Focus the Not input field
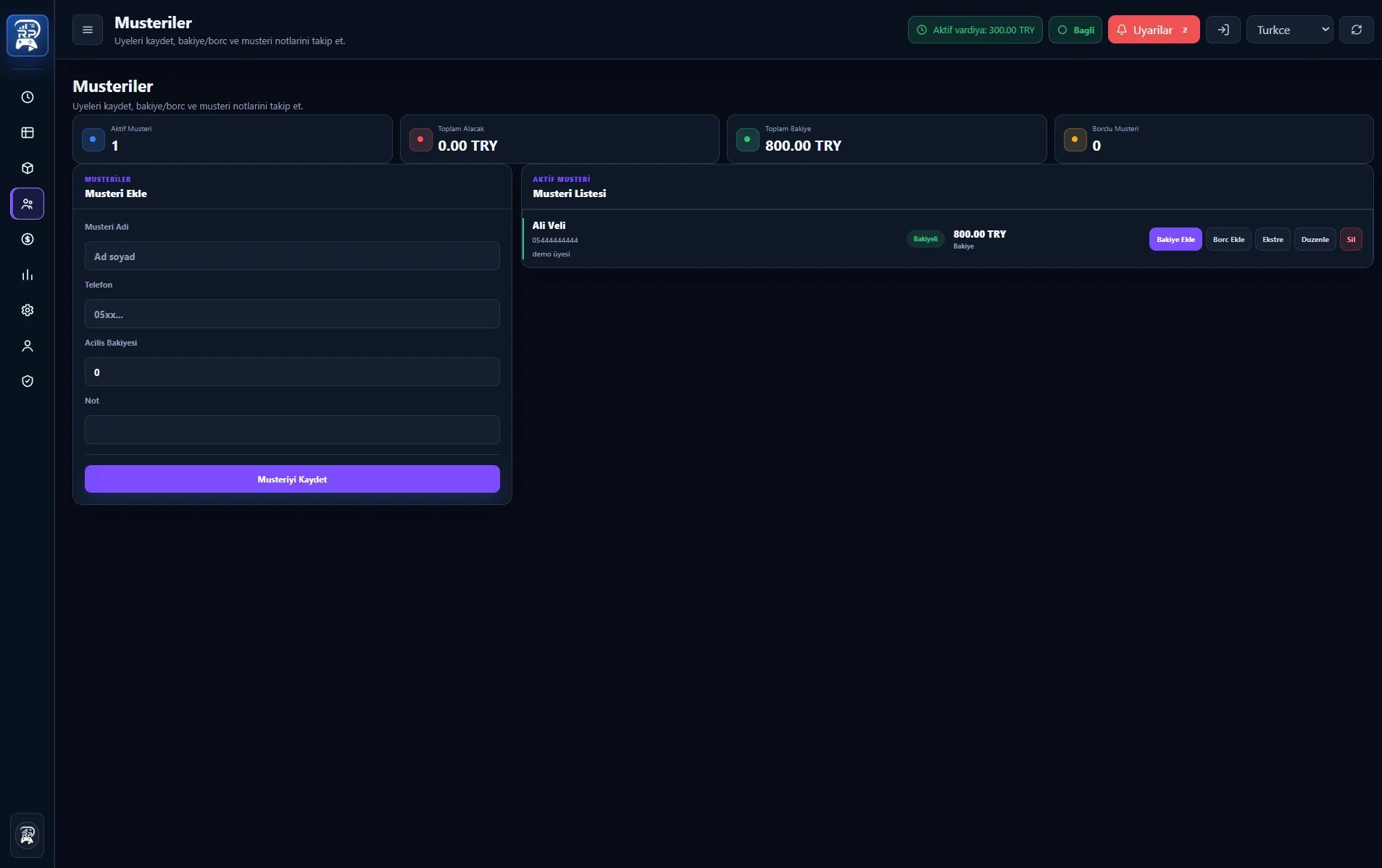 [292, 430]
